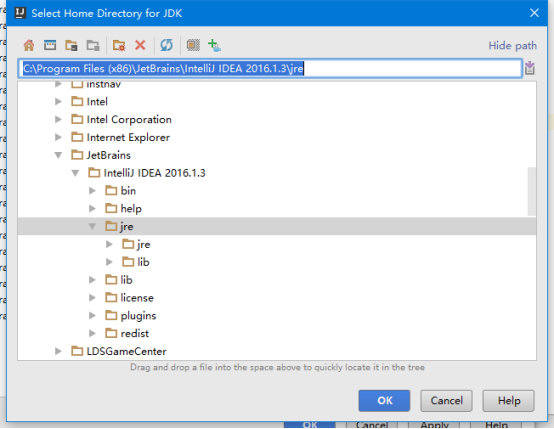554x429 pixels.
Task: Click the Module directory toolbar icon
Action: point(93,45)
